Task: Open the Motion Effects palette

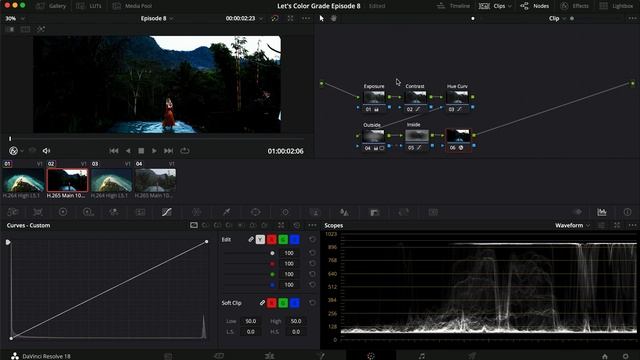Action: point(140,212)
